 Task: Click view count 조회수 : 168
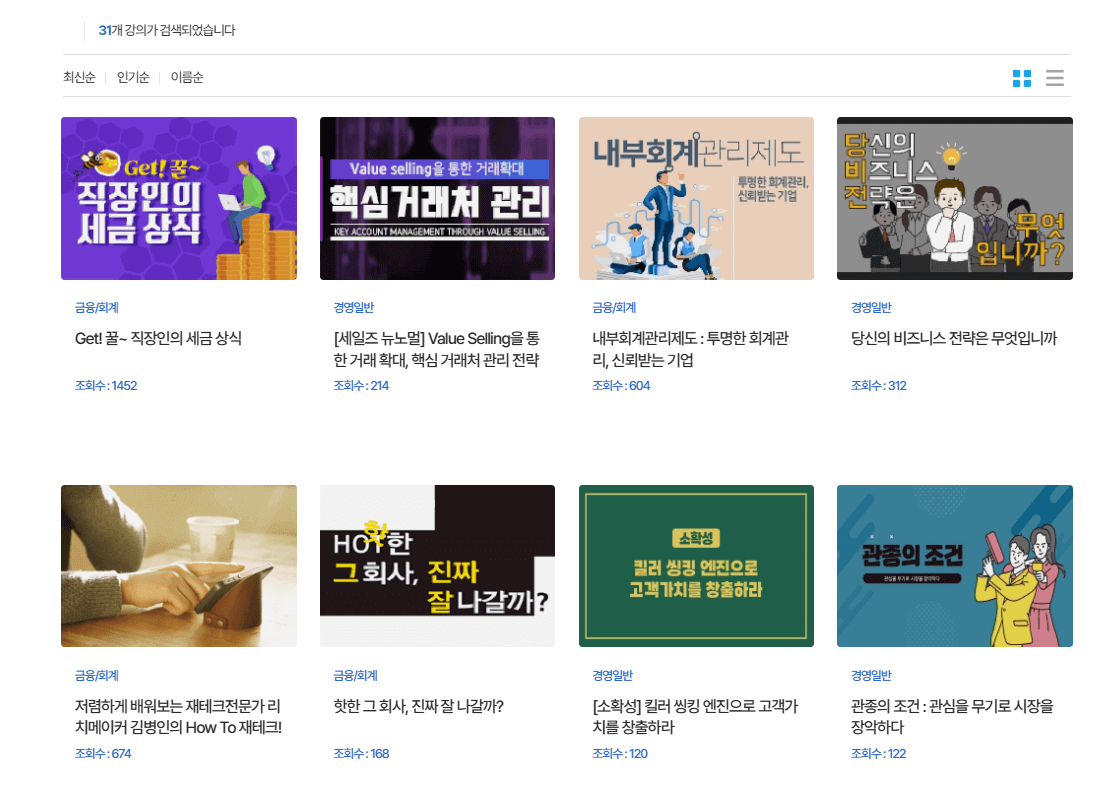361,754
